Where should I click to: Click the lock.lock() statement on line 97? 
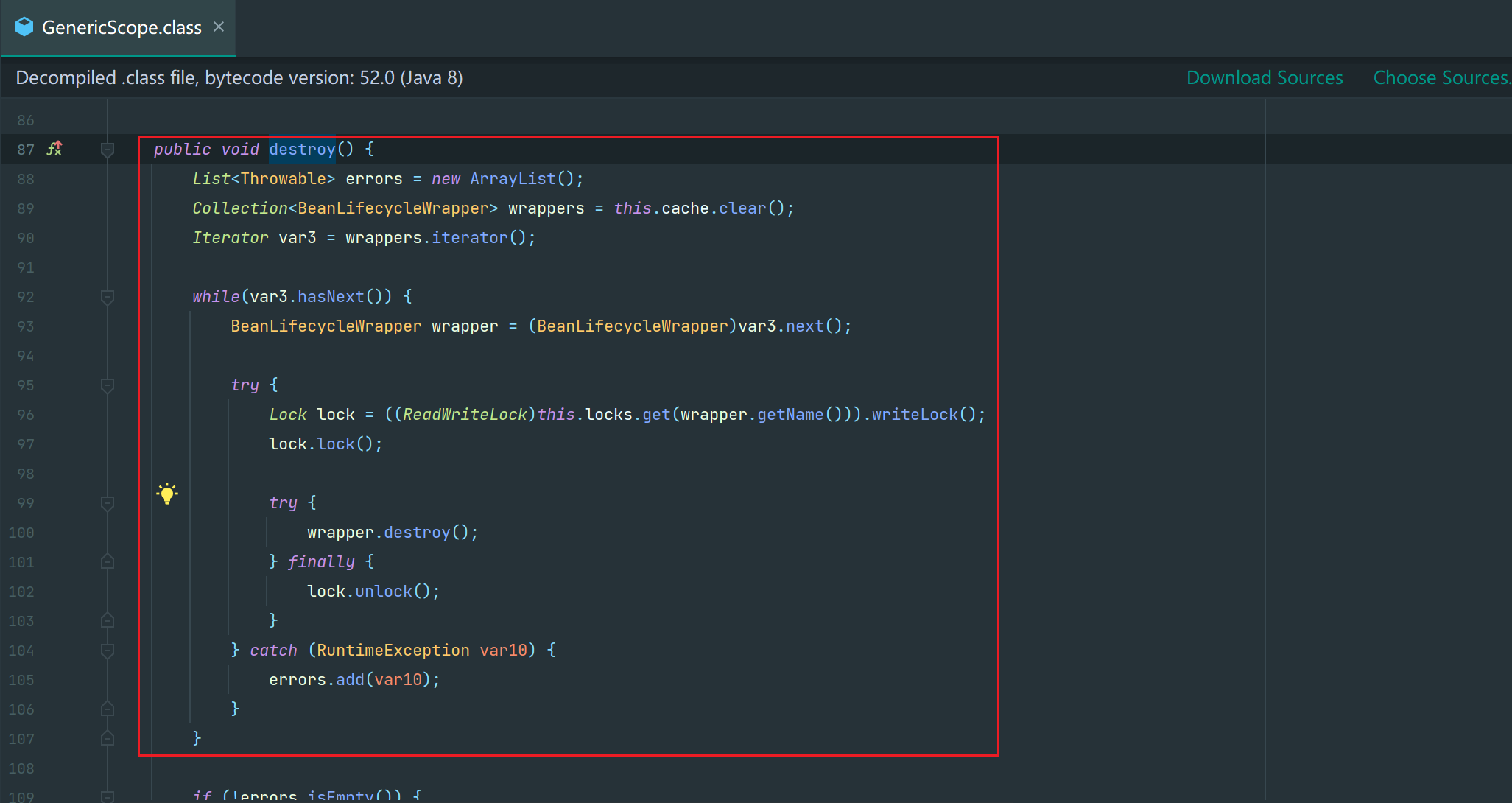click(326, 444)
